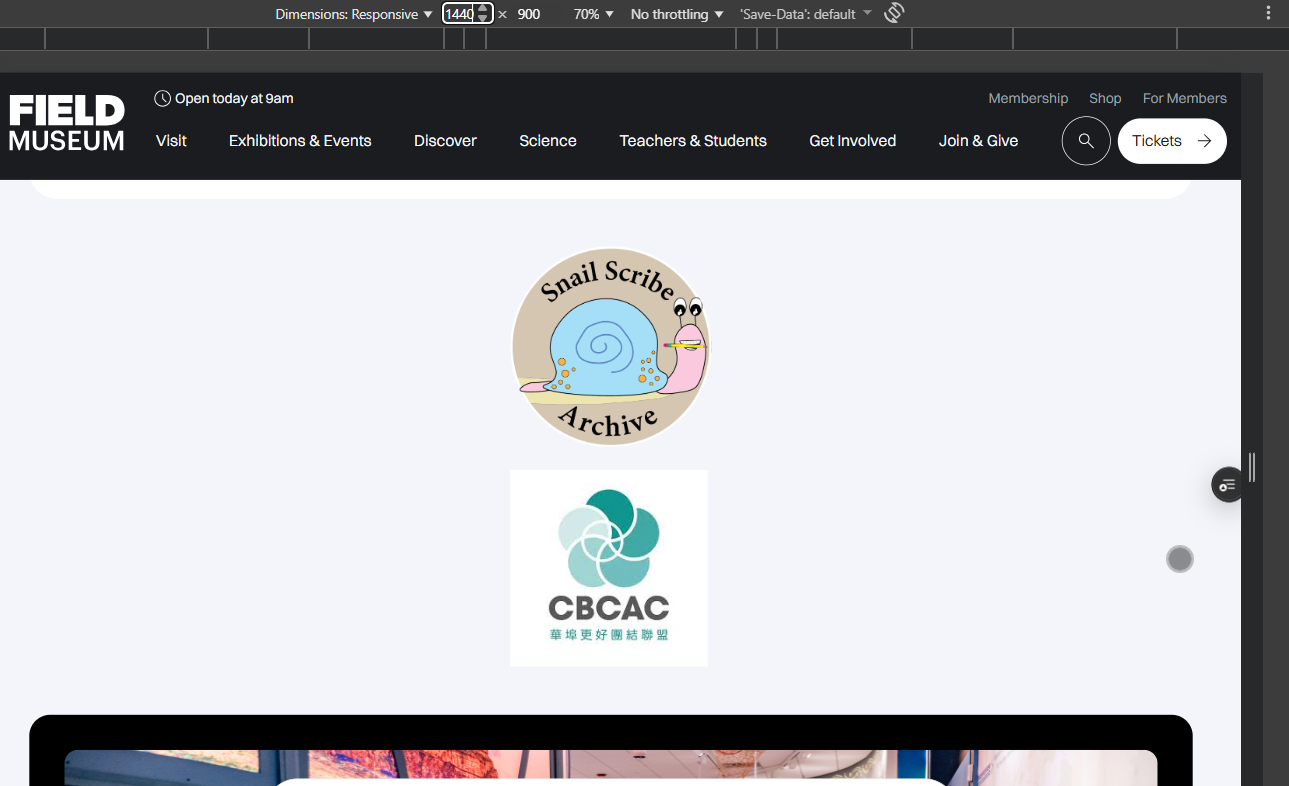This screenshot has width=1289, height=786.
Task: Click the rotate device icon in DevTools
Action: point(894,13)
